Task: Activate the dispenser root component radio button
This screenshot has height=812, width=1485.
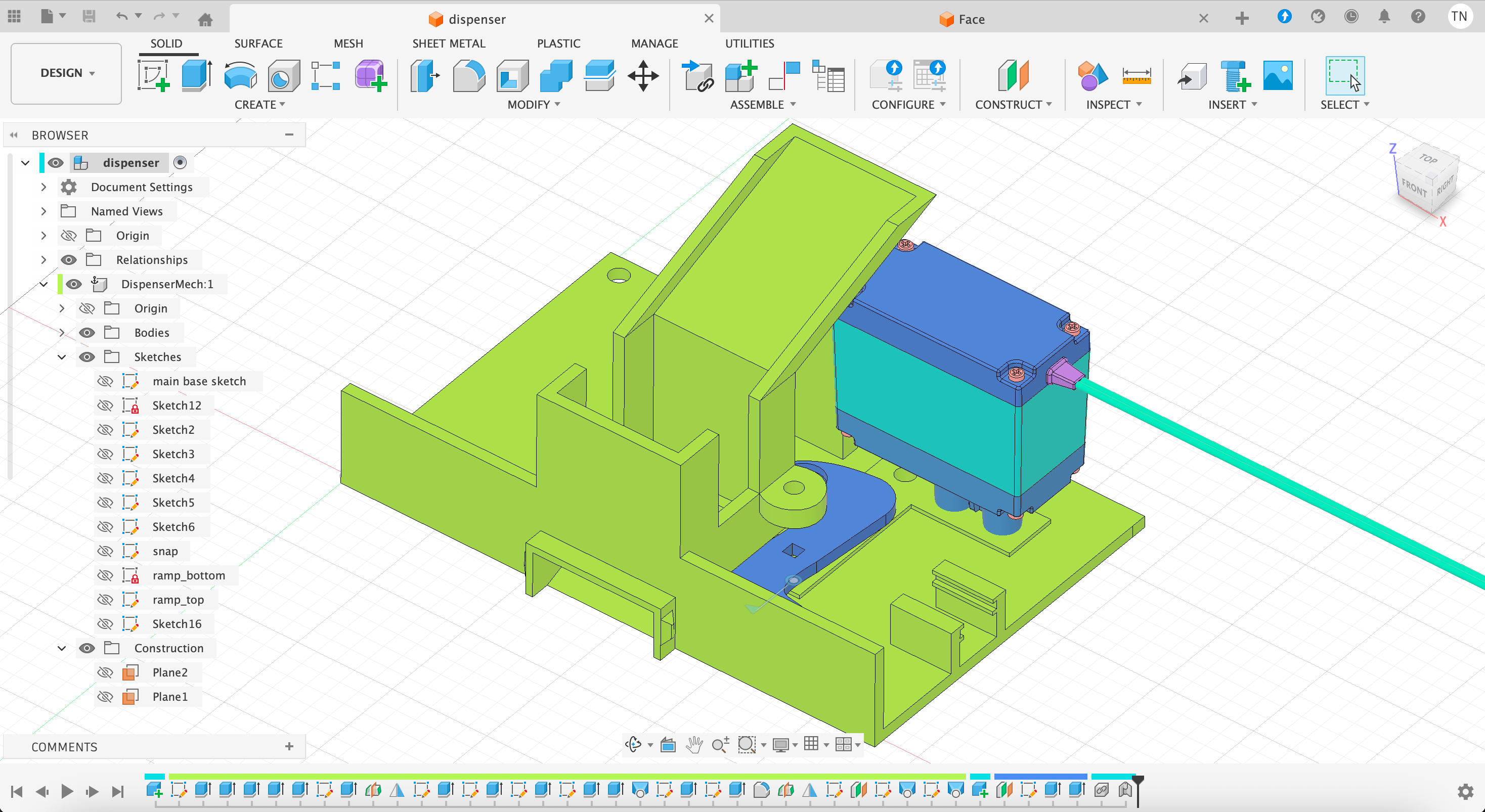Action: point(180,162)
